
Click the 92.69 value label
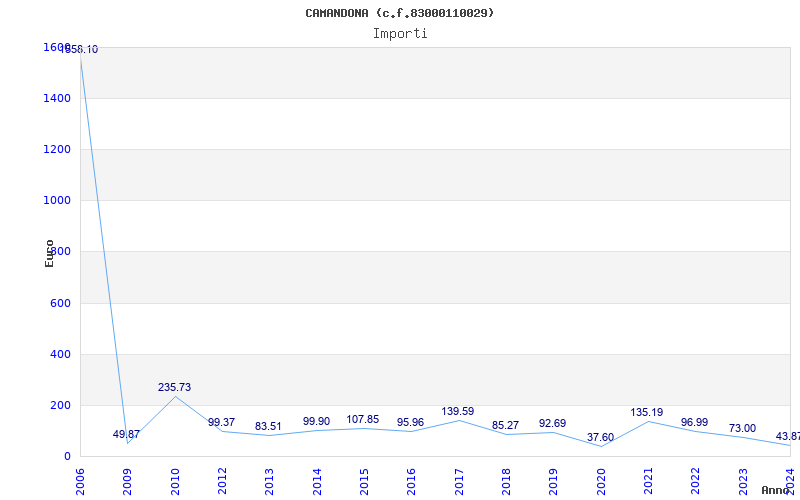click(x=553, y=423)
